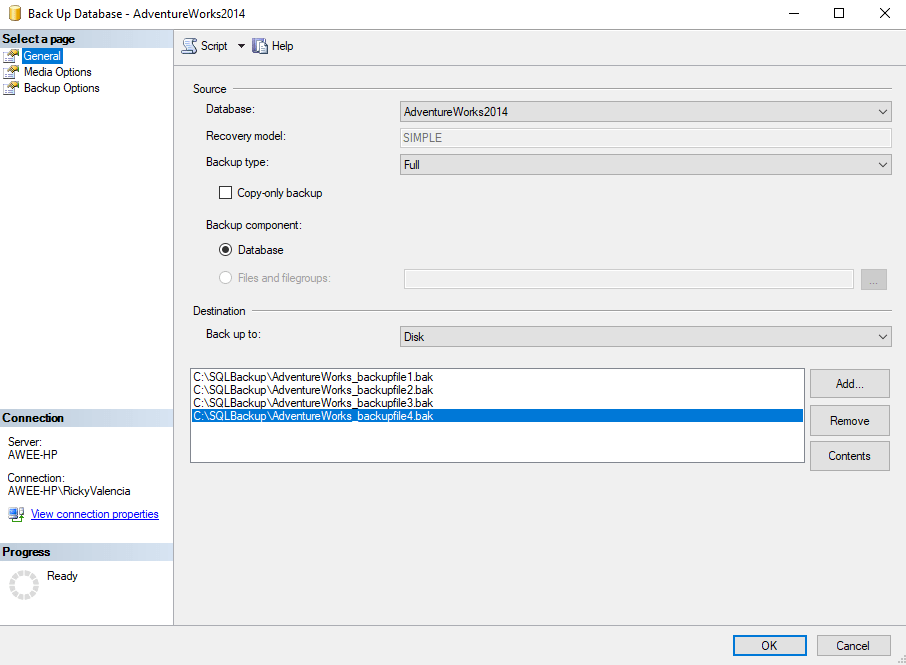906x665 pixels.
Task: Open the Script dropdown arrow
Action: click(241, 46)
